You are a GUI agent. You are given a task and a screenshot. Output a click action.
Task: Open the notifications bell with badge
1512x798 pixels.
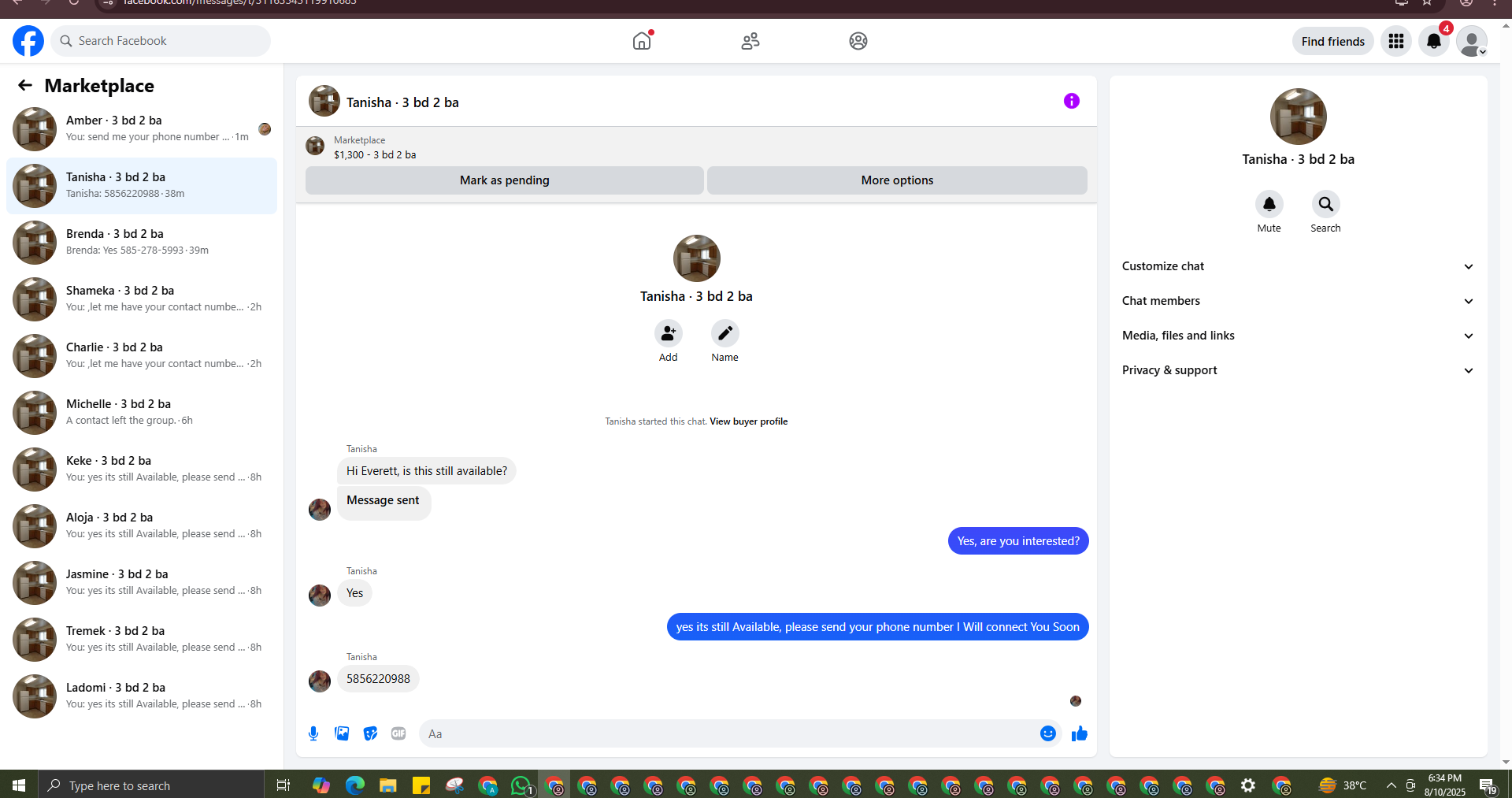pyautogui.click(x=1434, y=41)
